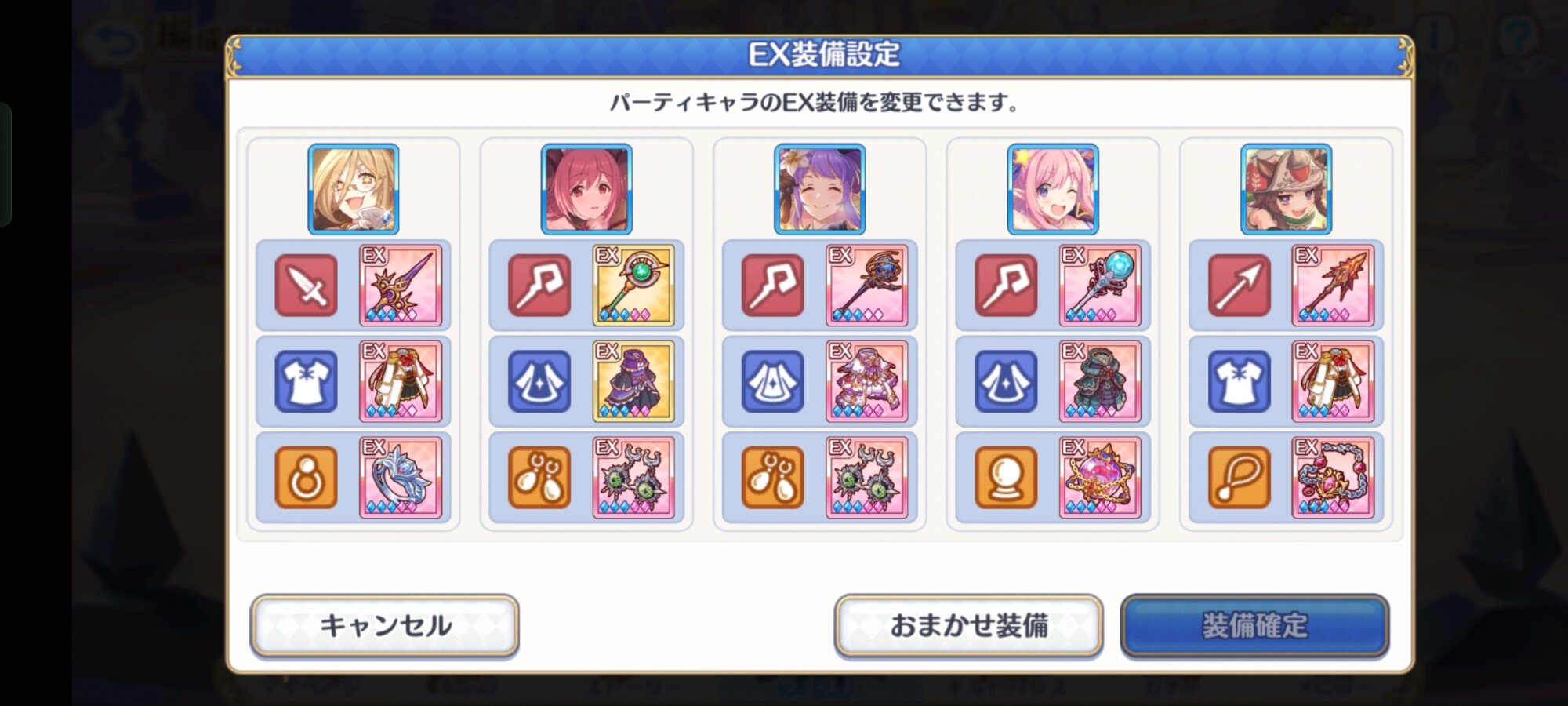1568x706 pixels.
Task: Open the hat character's EX flame spear weapon
Action: click(x=1333, y=286)
